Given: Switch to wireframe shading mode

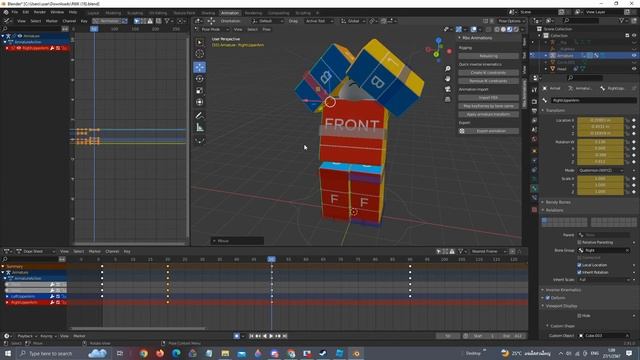Looking at the screenshot, I should [497, 29].
